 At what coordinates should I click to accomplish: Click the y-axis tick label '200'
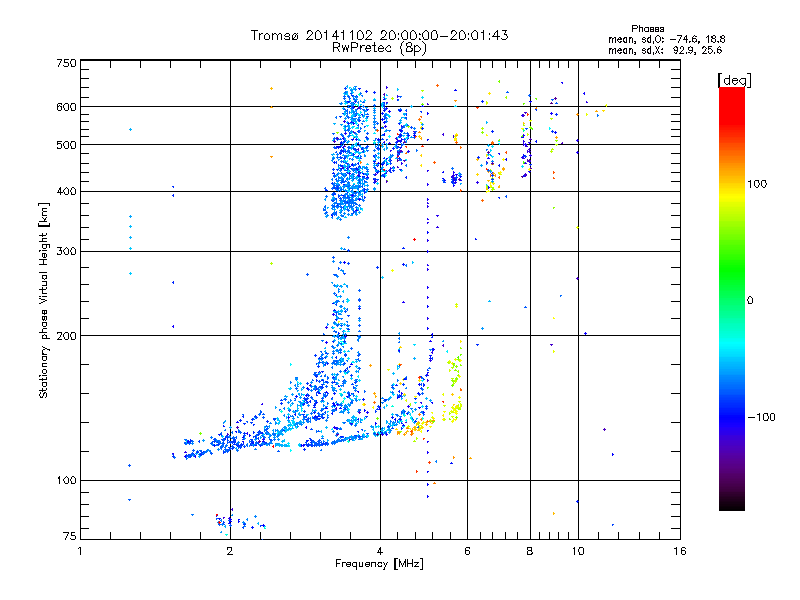pyautogui.click(x=66, y=336)
